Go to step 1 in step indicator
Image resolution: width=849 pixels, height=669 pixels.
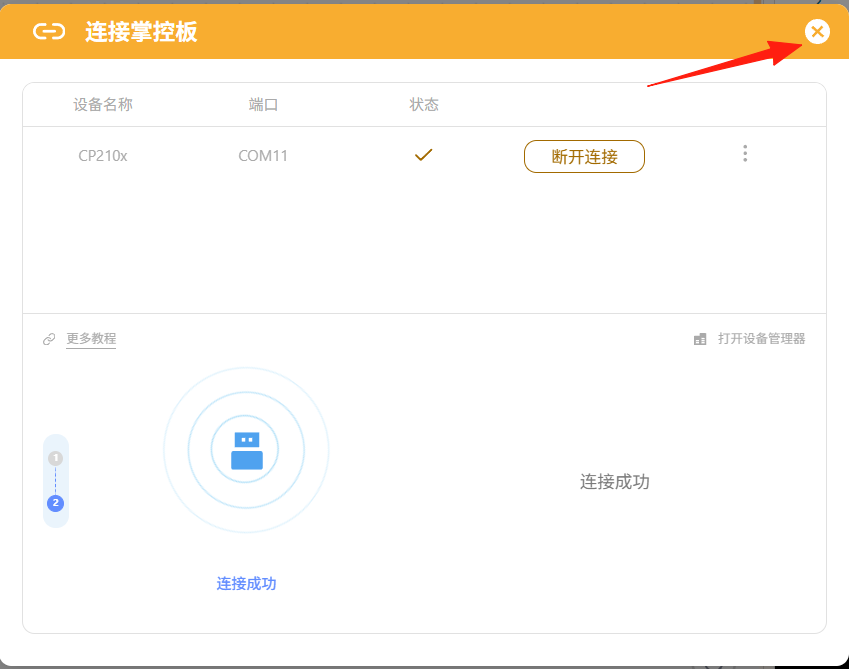click(x=56, y=458)
